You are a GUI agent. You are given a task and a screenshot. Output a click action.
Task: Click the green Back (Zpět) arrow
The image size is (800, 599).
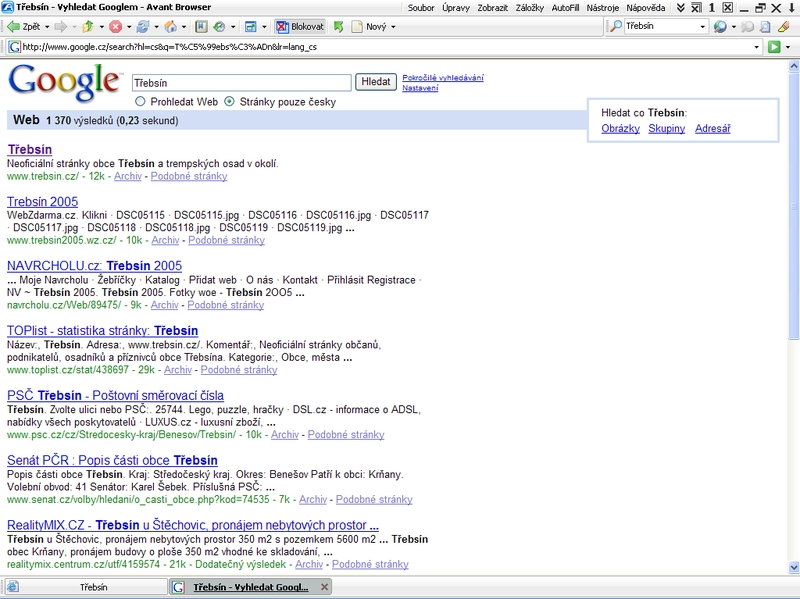point(13,27)
